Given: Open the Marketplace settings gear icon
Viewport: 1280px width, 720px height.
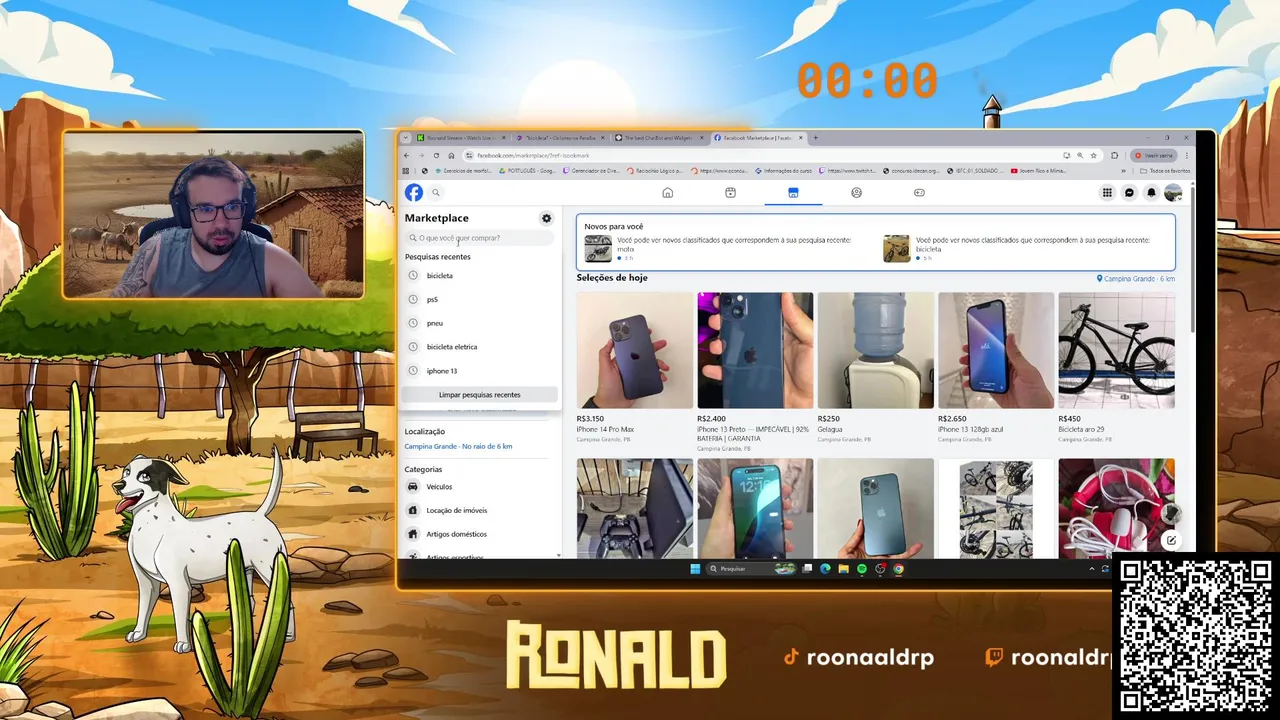Looking at the screenshot, I should point(546,218).
